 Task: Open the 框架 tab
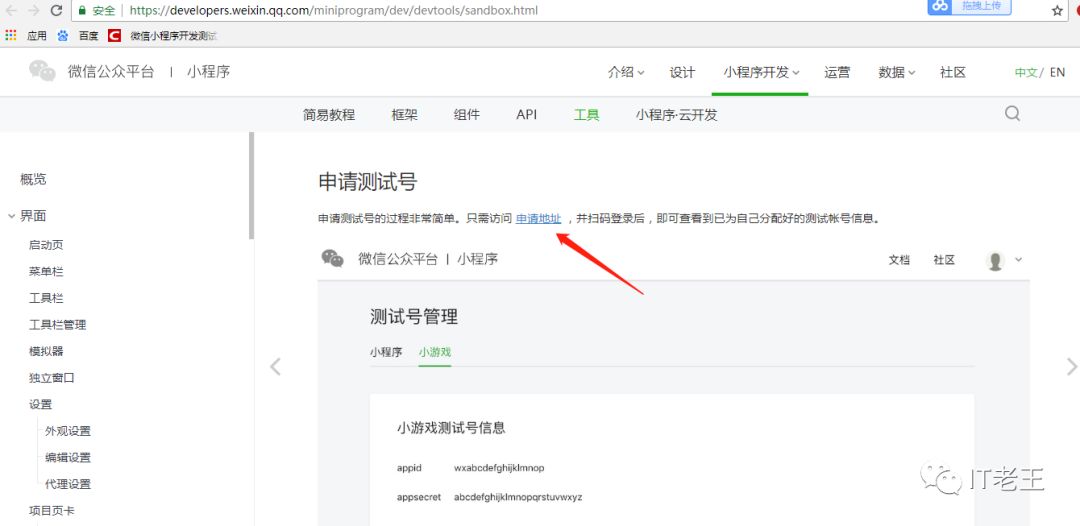(x=404, y=115)
